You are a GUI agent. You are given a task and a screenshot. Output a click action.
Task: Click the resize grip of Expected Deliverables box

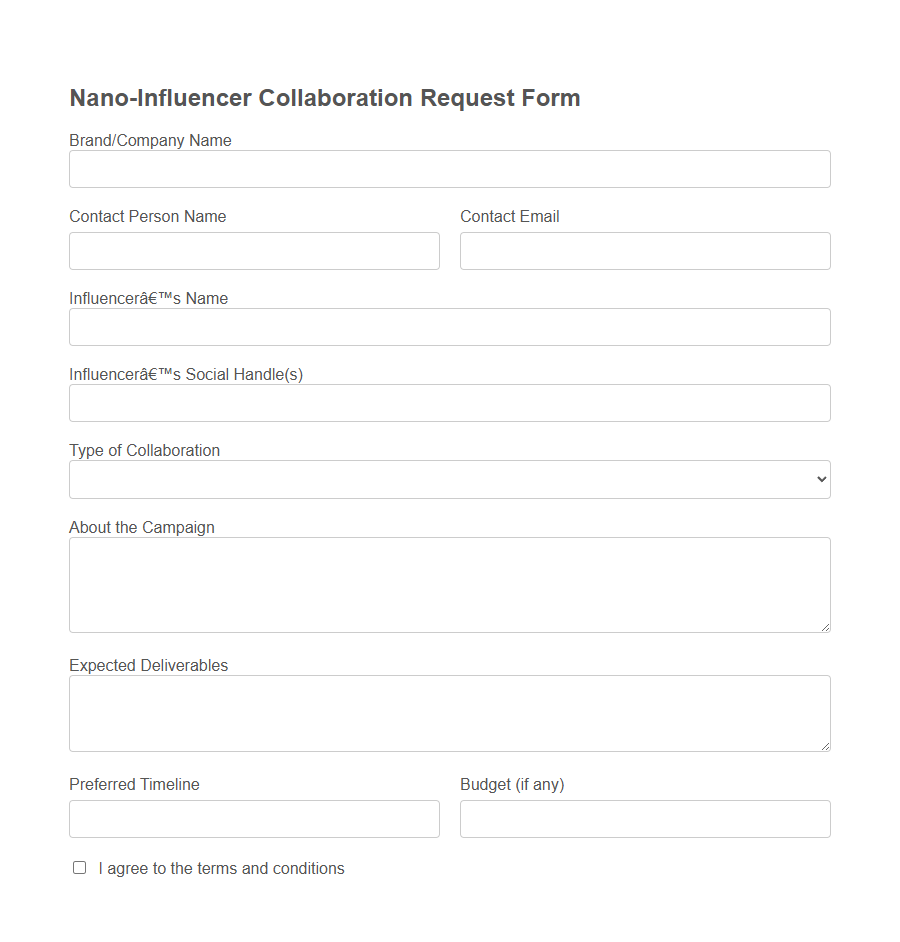826,746
